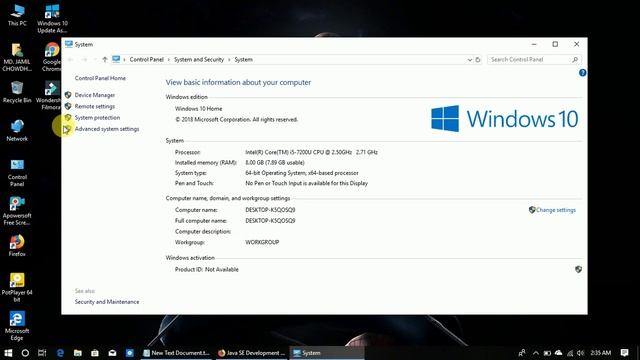The width and height of the screenshot is (640, 360).
Task: Expand the chevron after Control Panel breadcrumb
Action: coord(169,60)
